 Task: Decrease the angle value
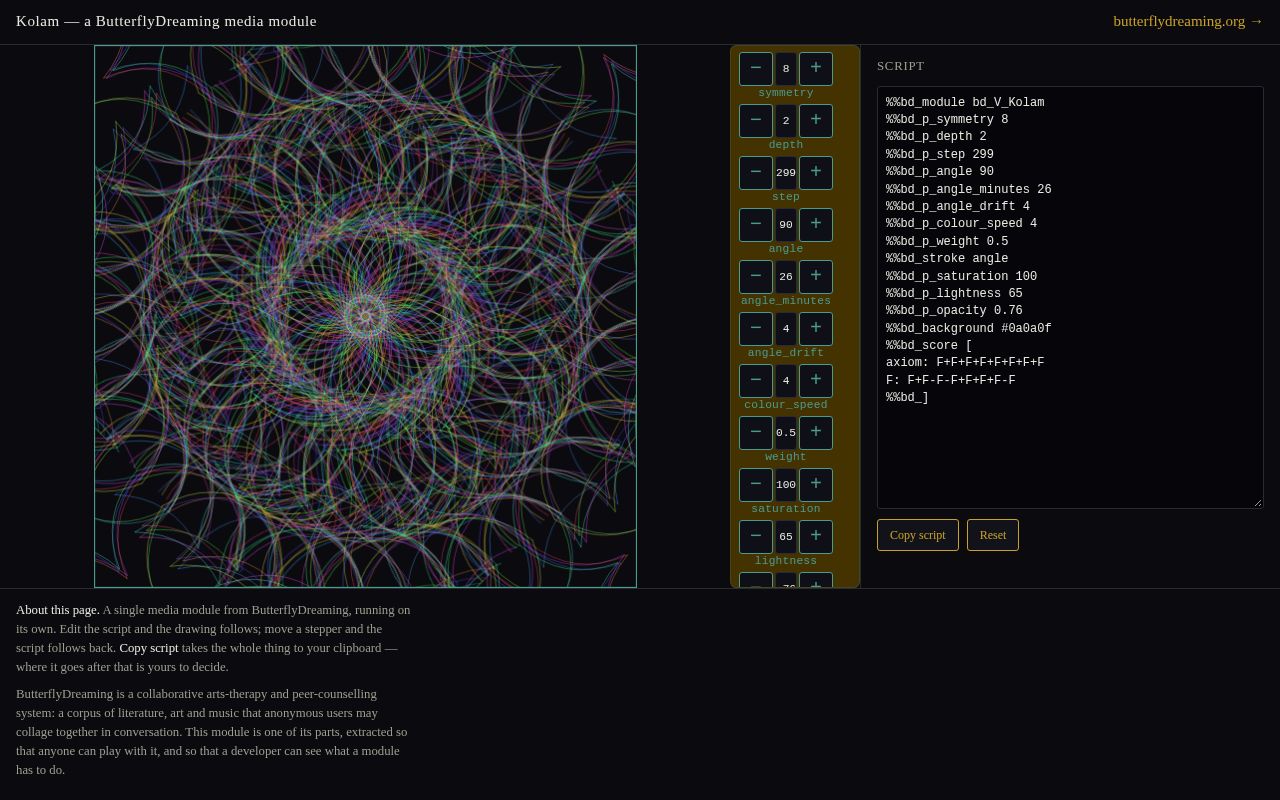pos(756,225)
